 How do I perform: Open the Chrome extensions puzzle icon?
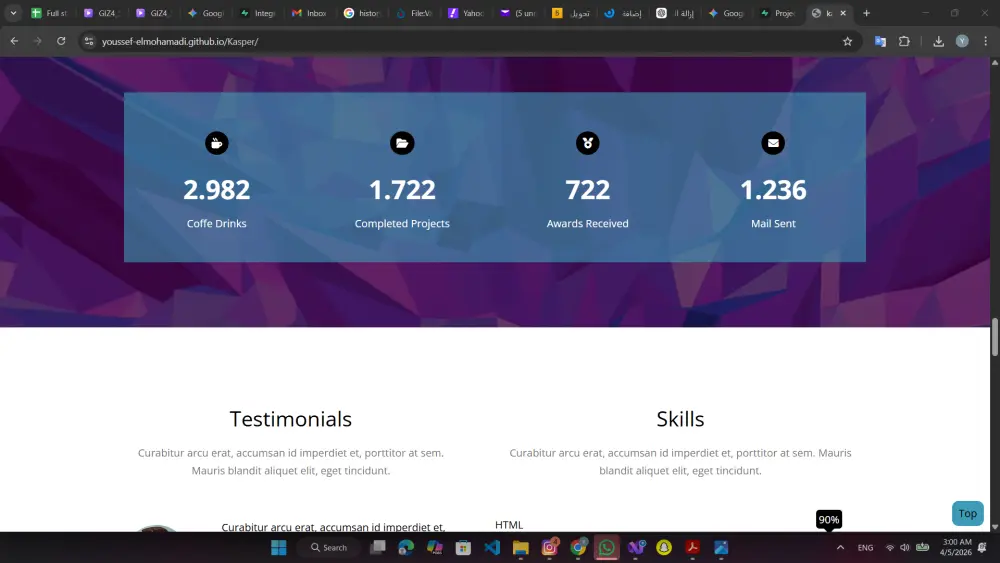pos(904,41)
